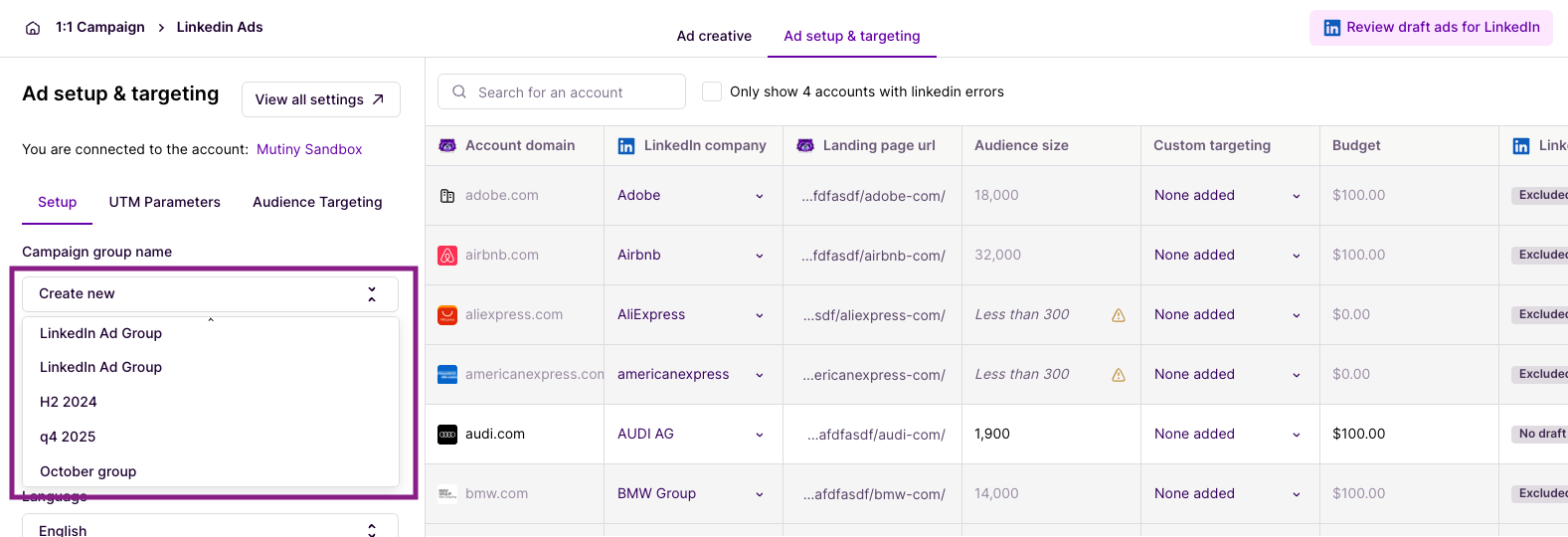The width and height of the screenshot is (1568, 537).
Task: Focus the Search for an account field
Action: click(562, 91)
